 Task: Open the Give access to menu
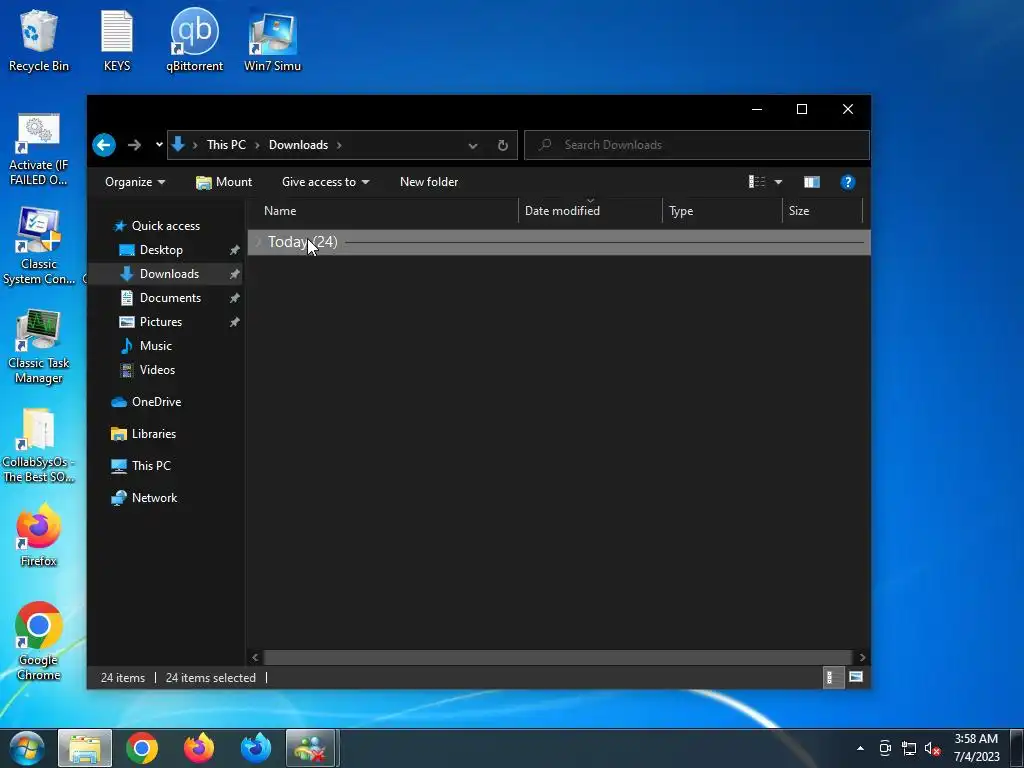point(325,182)
